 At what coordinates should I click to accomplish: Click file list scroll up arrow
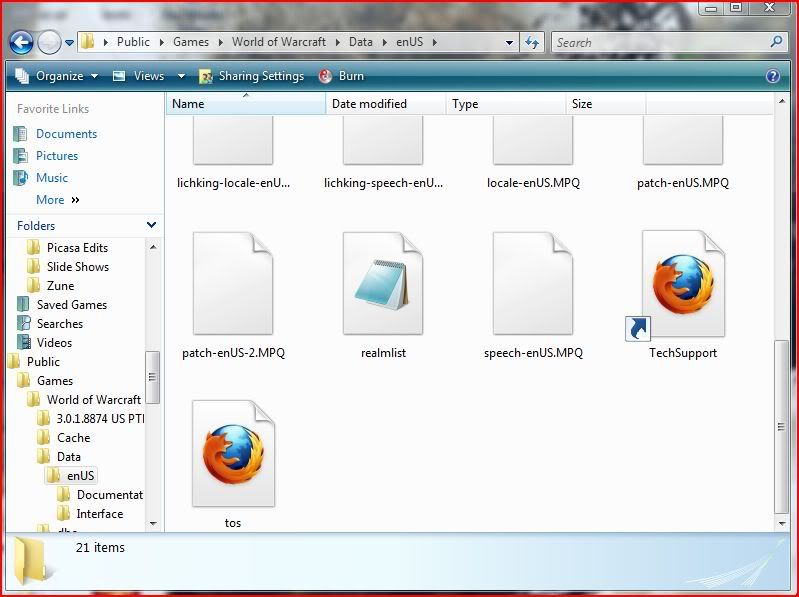(x=782, y=102)
